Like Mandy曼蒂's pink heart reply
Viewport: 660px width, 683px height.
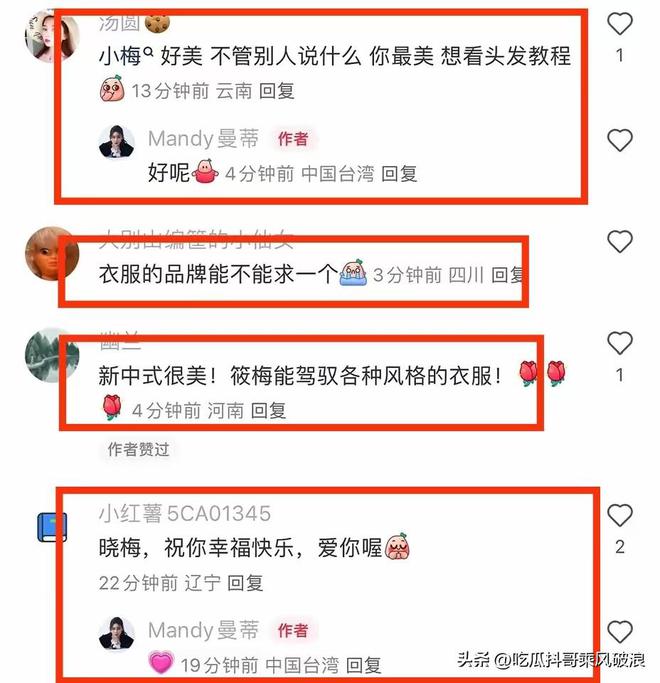tap(619, 632)
